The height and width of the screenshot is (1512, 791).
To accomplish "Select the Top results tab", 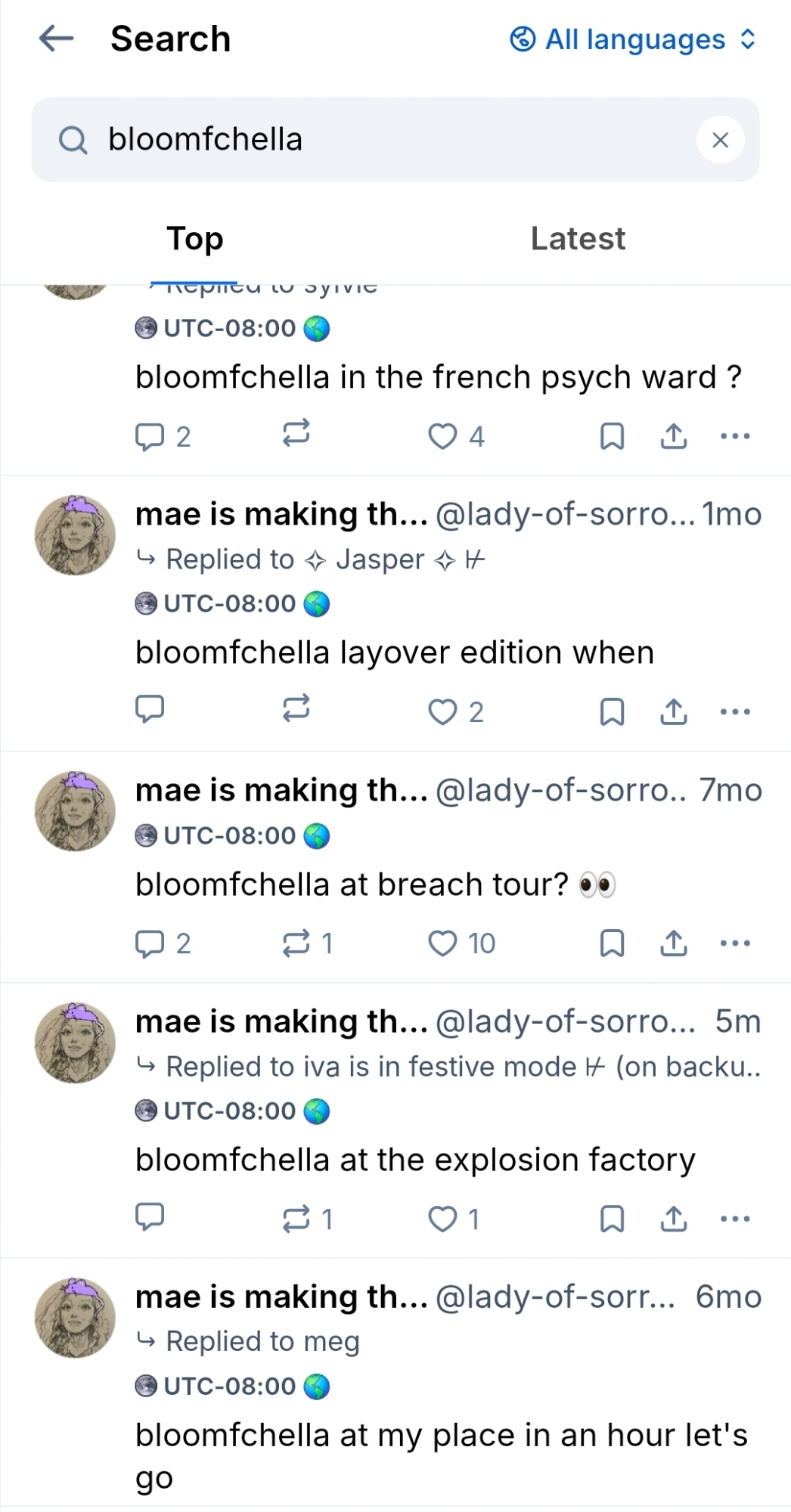I will click(195, 239).
